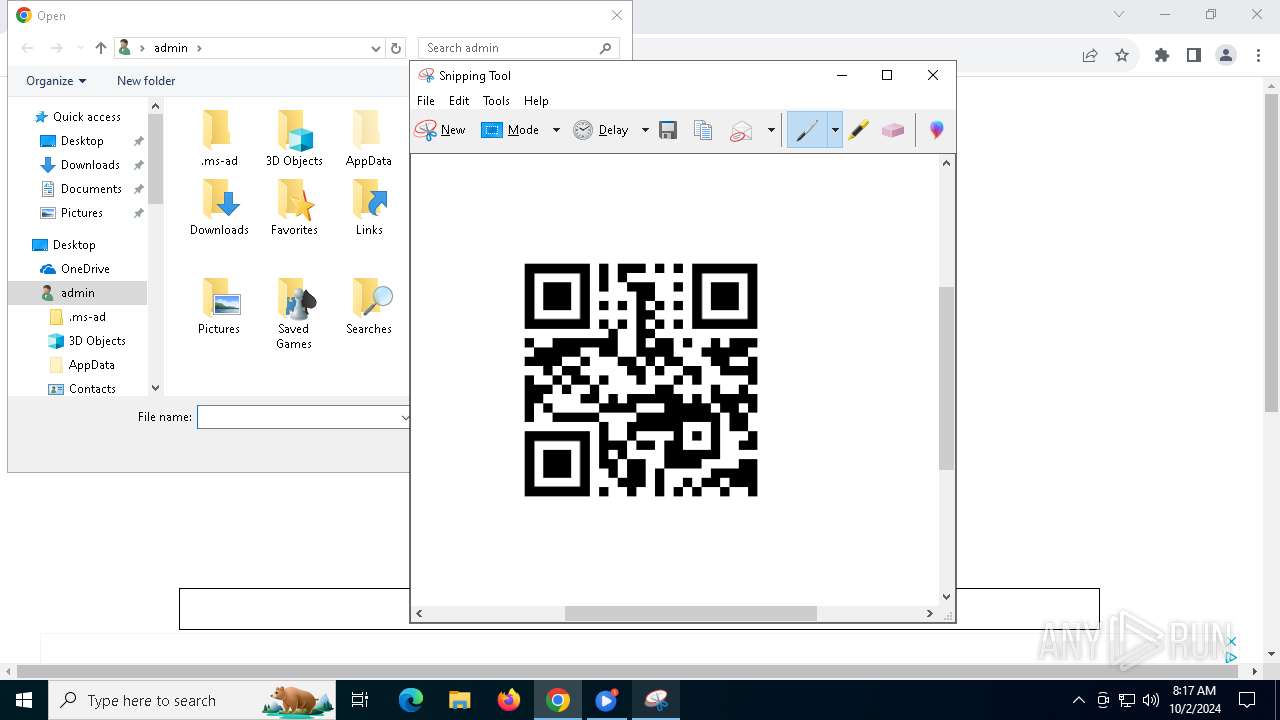Launch Microsoft Edge from taskbar
Image resolution: width=1280 pixels, height=720 pixels.
coord(411,700)
